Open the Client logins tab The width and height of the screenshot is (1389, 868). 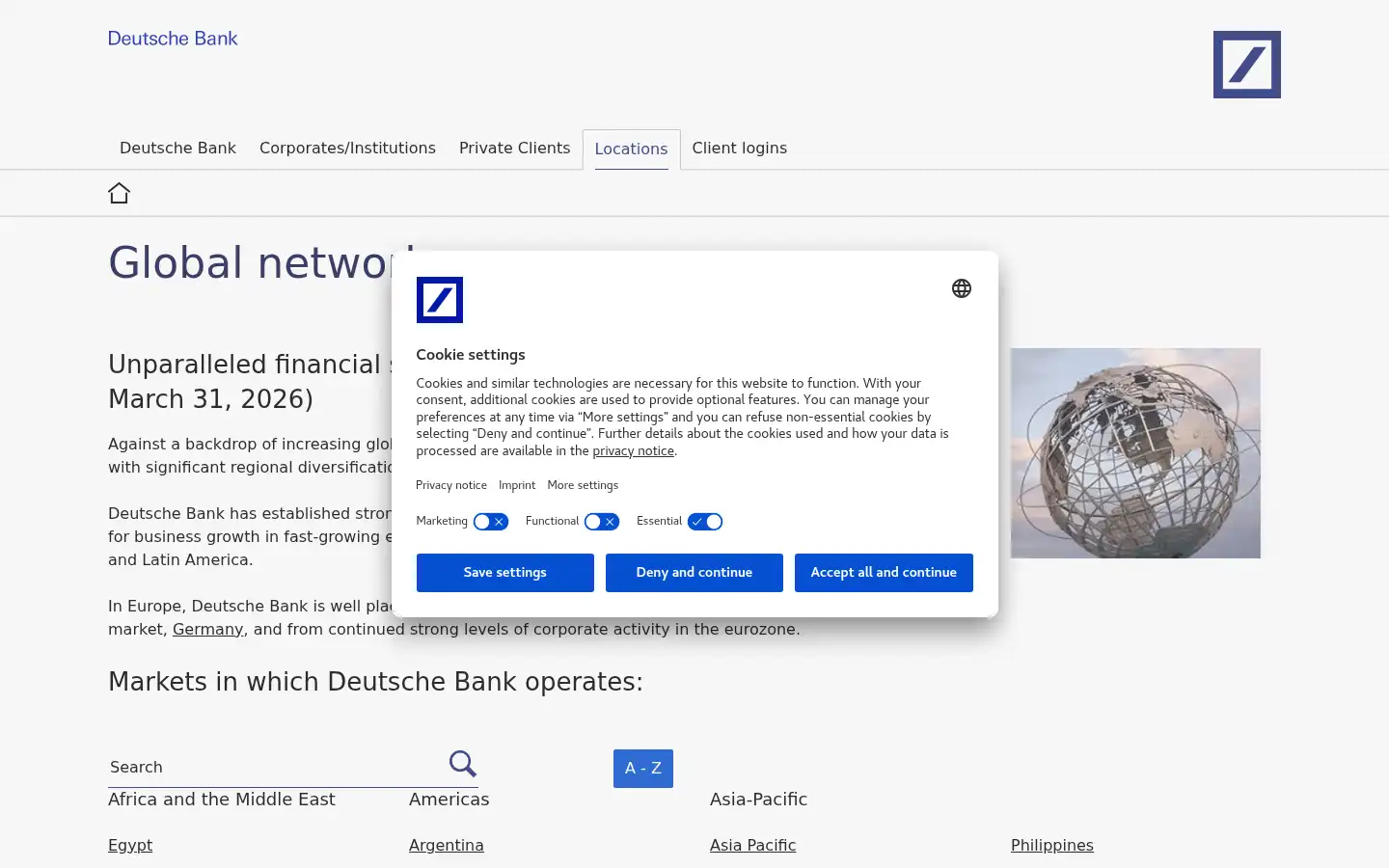(739, 148)
